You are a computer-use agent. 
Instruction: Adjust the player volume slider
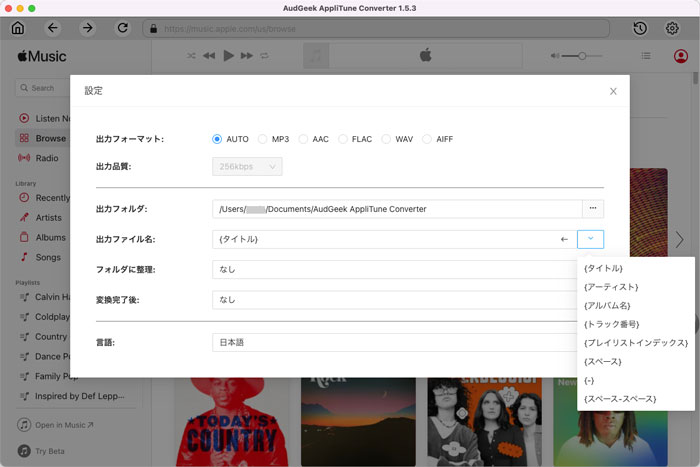tap(582, 56)
